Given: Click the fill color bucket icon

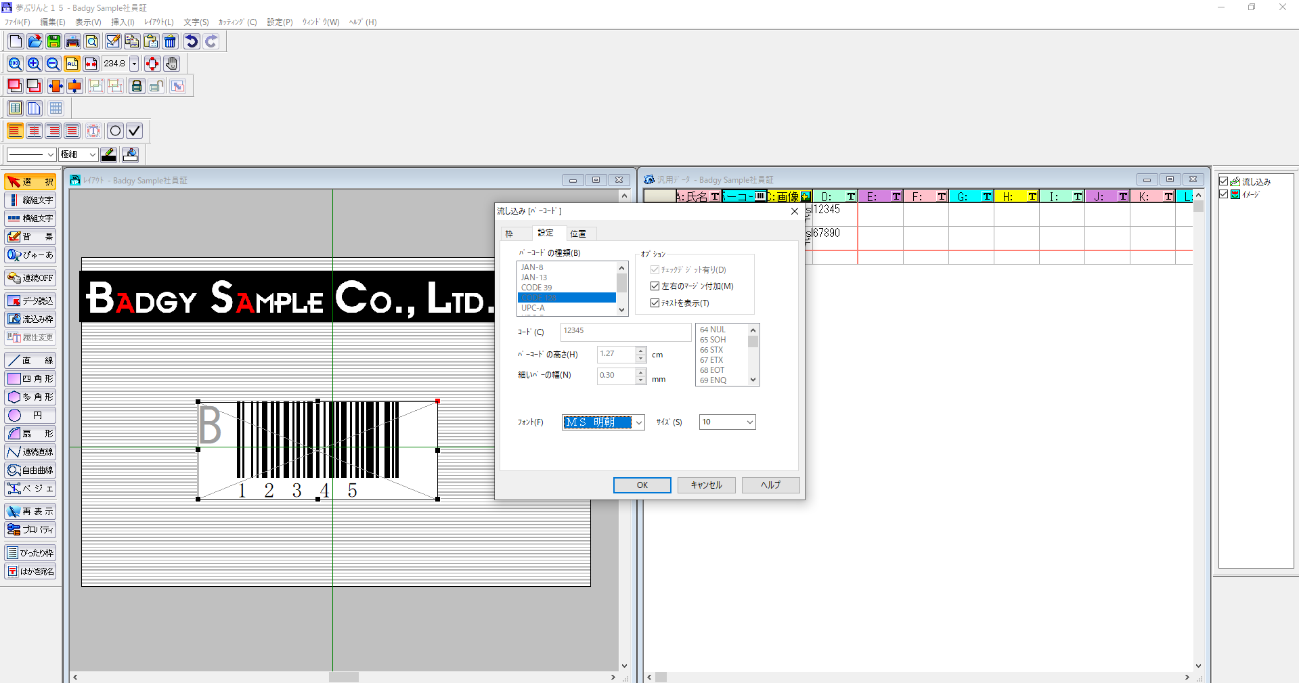Looking at the screenshot, I should pos(129,155).
